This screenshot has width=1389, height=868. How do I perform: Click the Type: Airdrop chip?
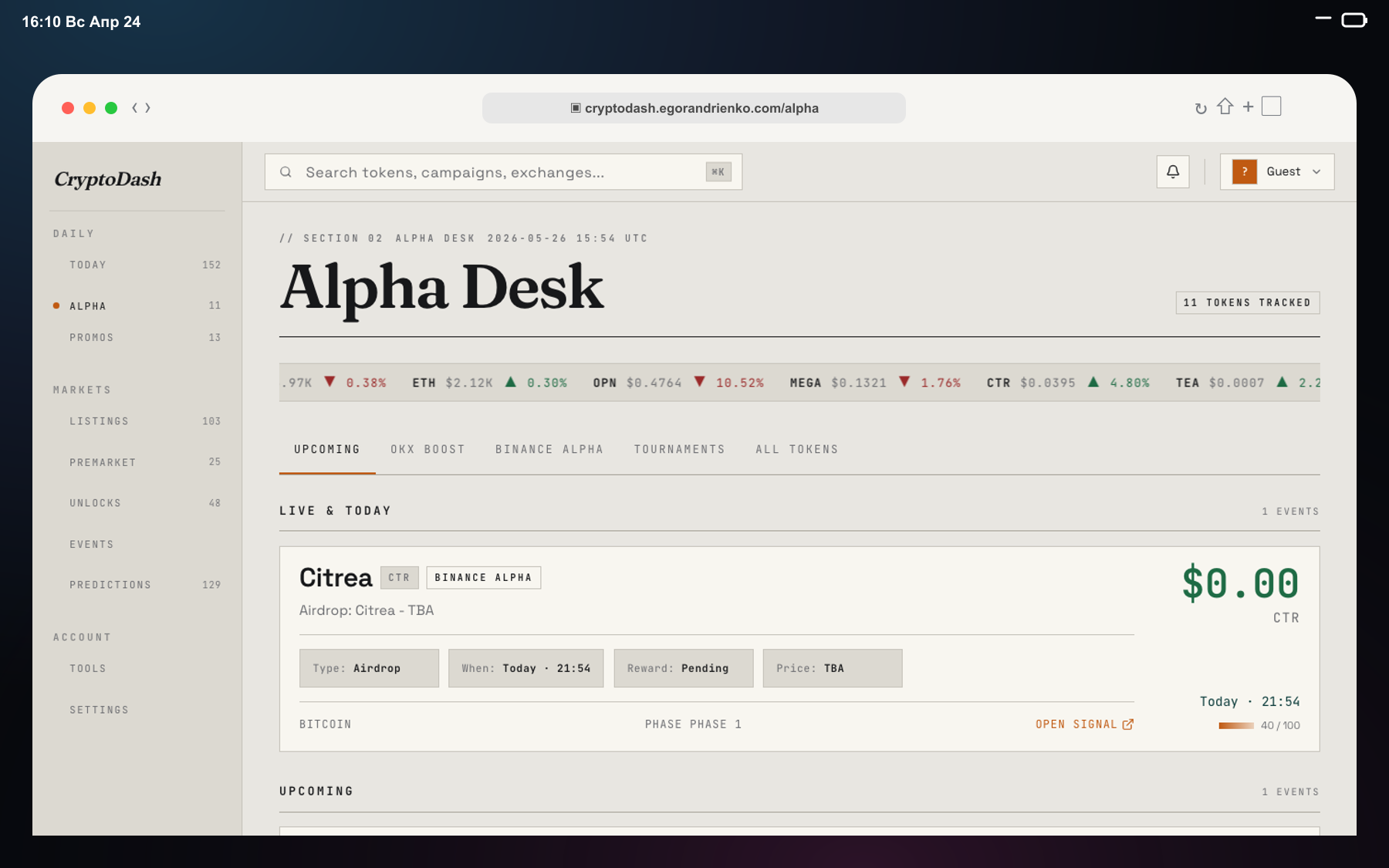(x=369, y=668)
